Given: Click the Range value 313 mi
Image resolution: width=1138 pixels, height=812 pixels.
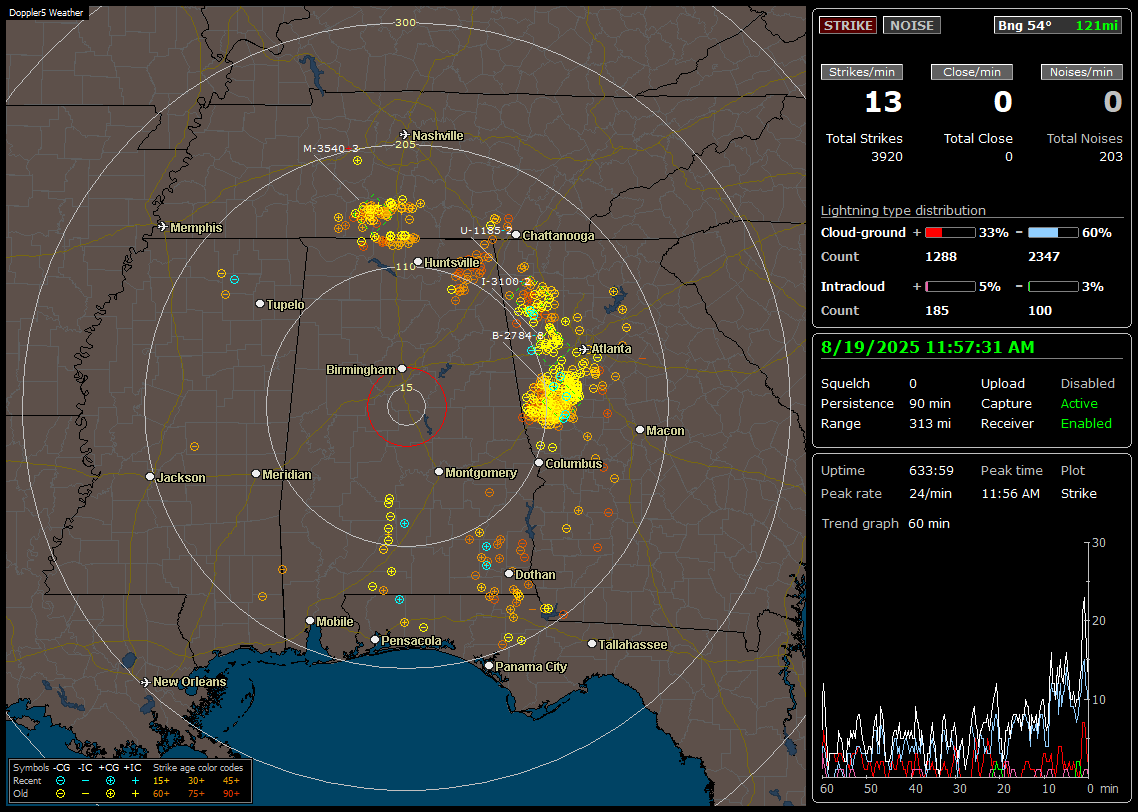Looking at the screenshot, I should (x=930, y=424).
